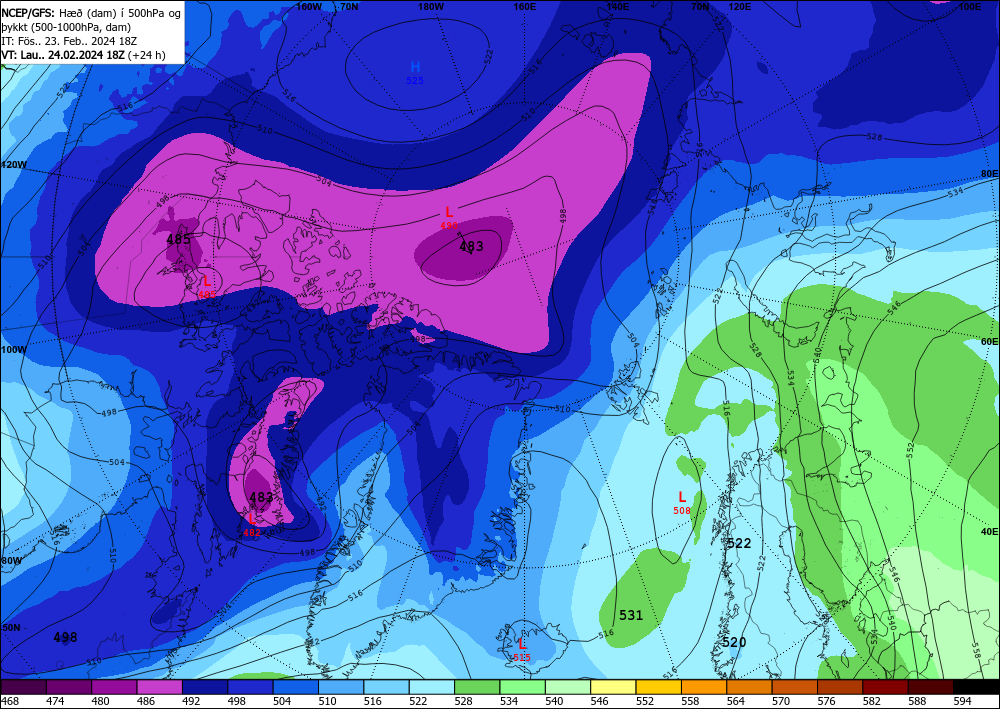Image resolution: width=1000 pixels, height=709 pixels.
Task: Click the 558 orange legend swatch
Action: tap(703, 687)
